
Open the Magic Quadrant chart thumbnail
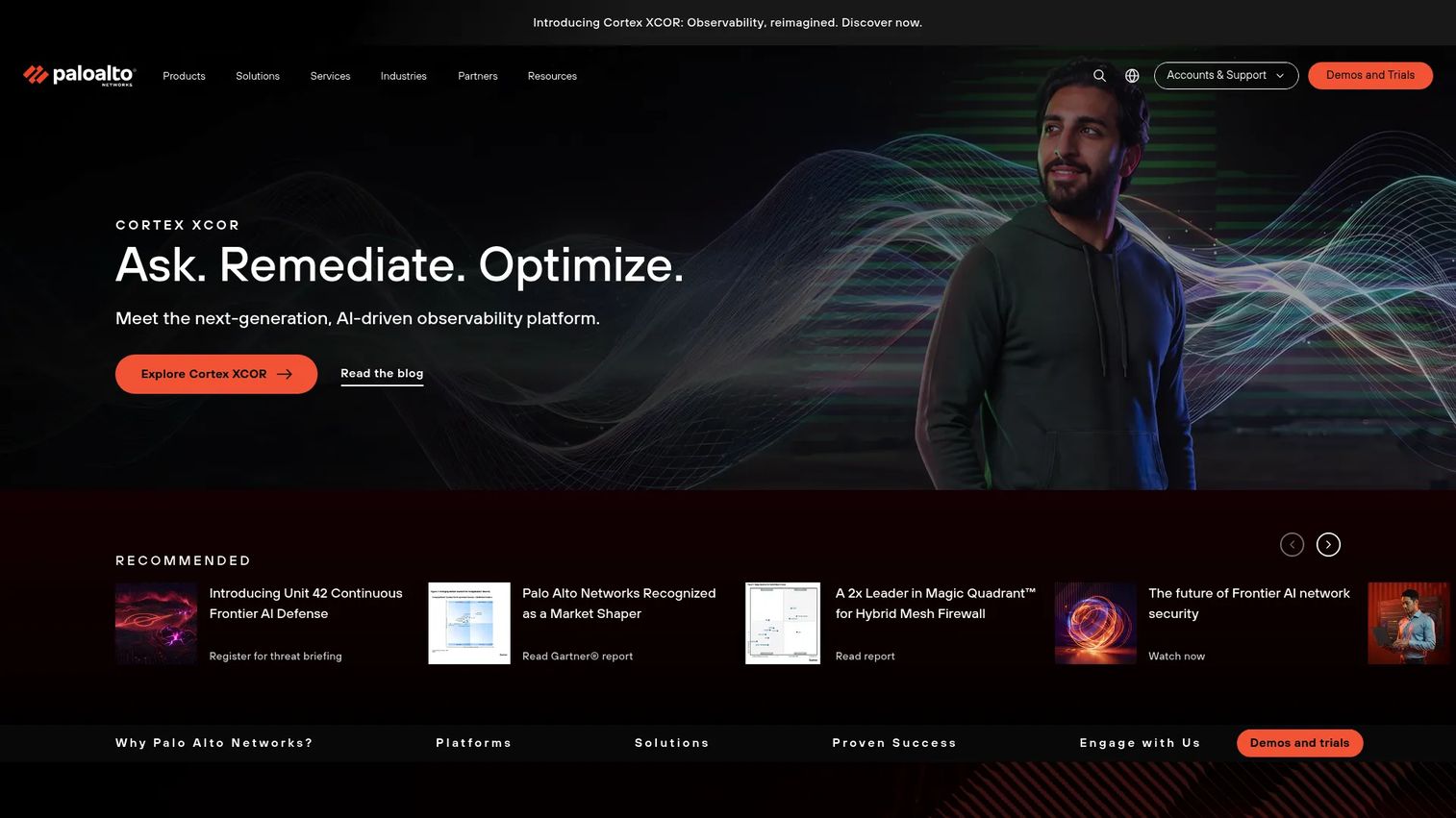[783, 623]
